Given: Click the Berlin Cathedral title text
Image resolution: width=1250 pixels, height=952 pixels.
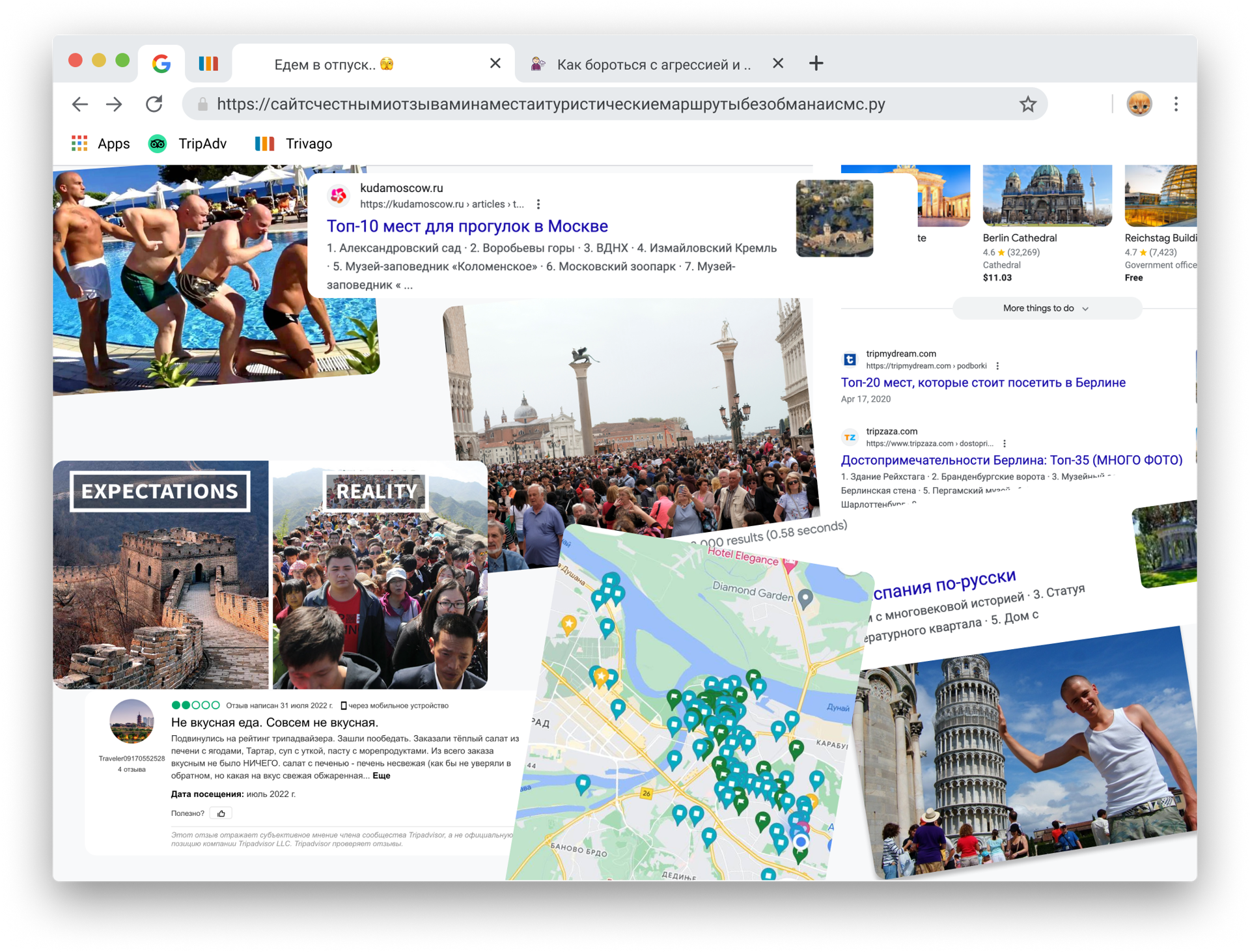Looking at the screenshot, I should coord(1020,238).
